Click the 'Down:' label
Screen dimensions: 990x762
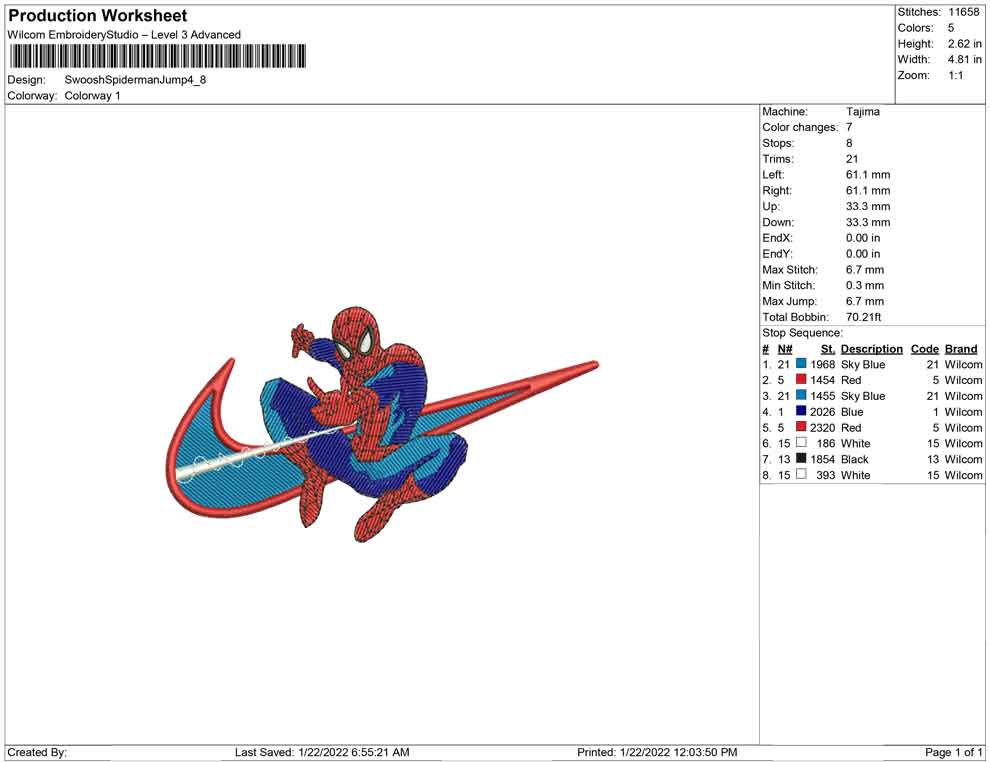click(x=778, y=222)
